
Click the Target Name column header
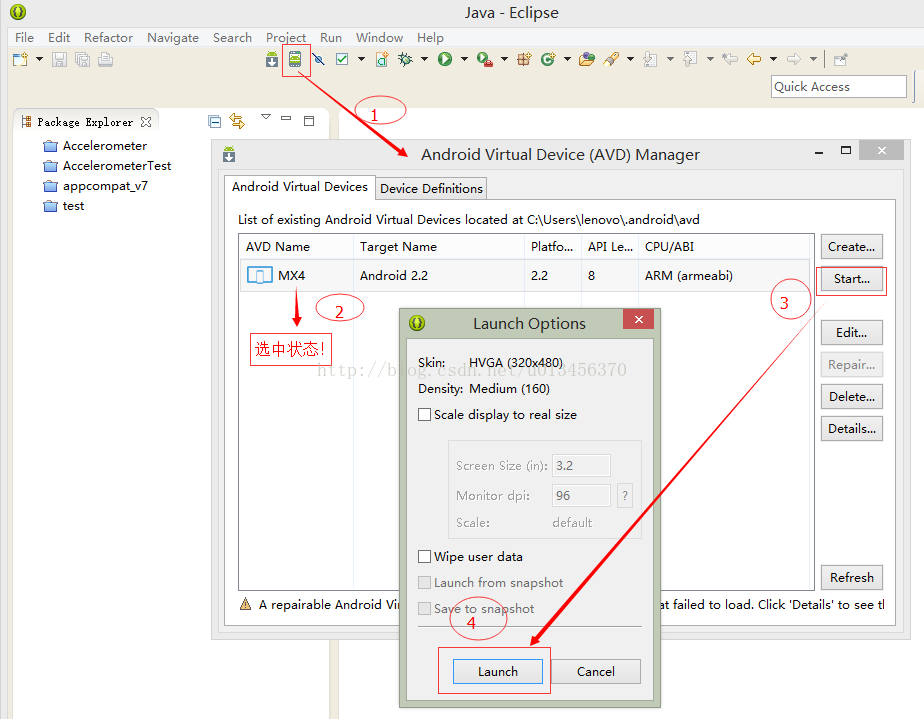click(x=438, y=247)
